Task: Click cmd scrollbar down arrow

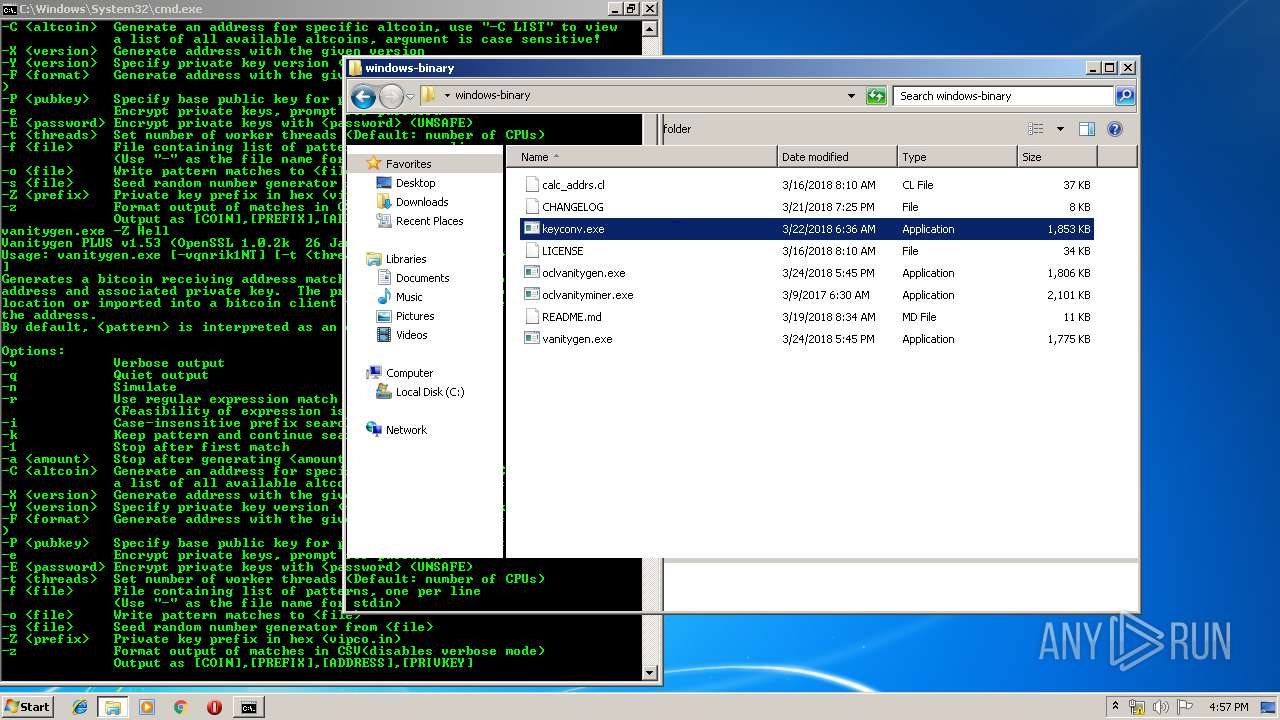Action: pos(650,673)
